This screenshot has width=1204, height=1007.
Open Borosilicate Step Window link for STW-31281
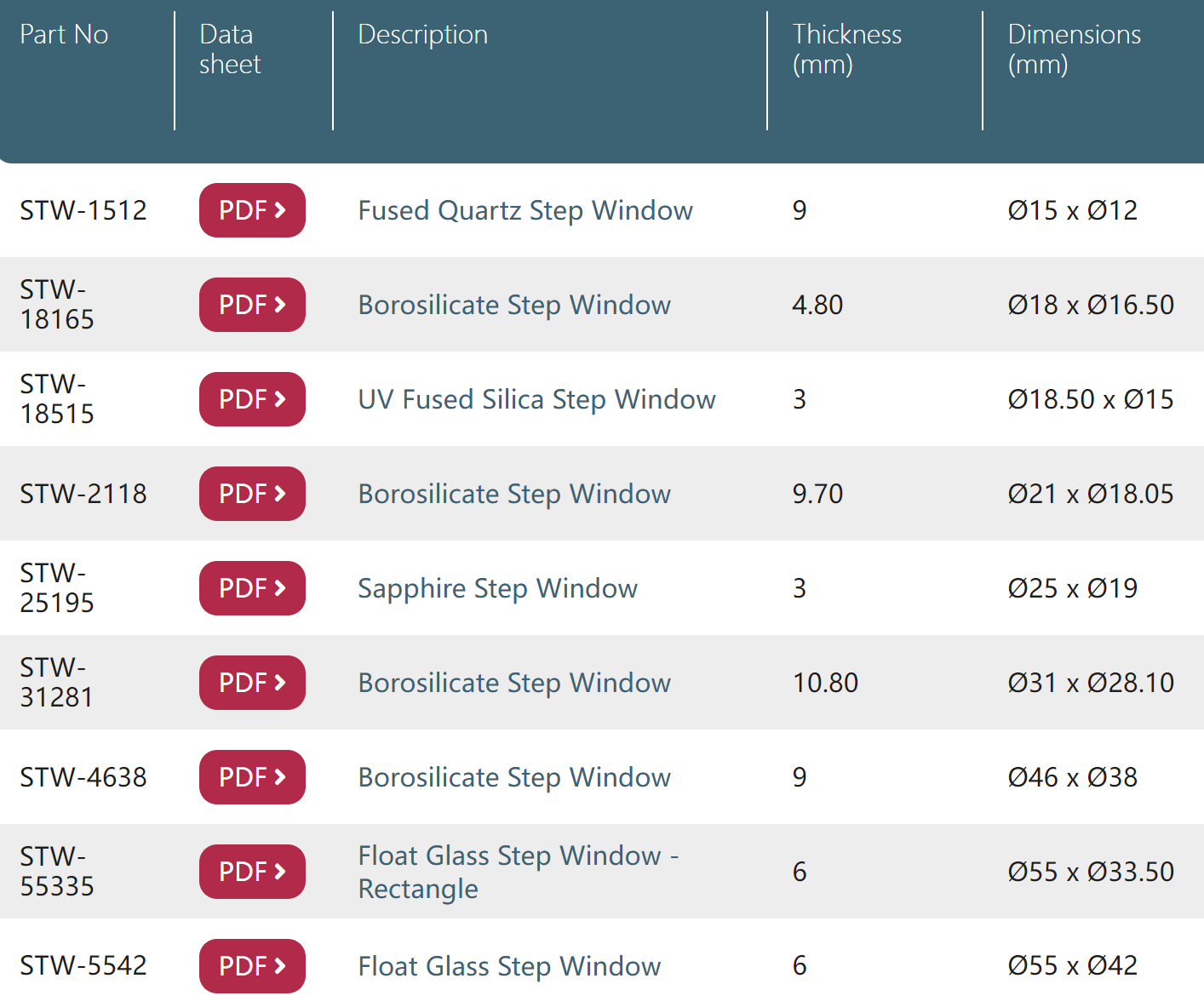coord(514,683)
